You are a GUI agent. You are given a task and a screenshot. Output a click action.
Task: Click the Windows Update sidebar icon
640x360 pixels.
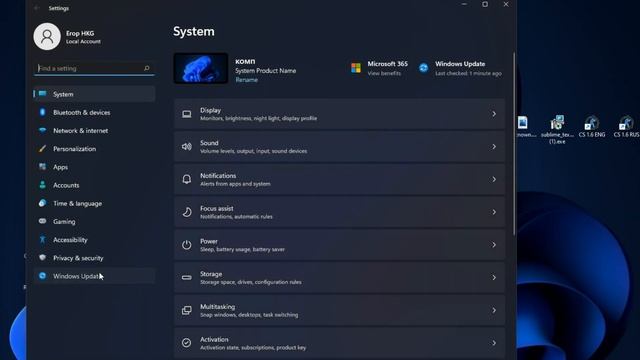42,276
